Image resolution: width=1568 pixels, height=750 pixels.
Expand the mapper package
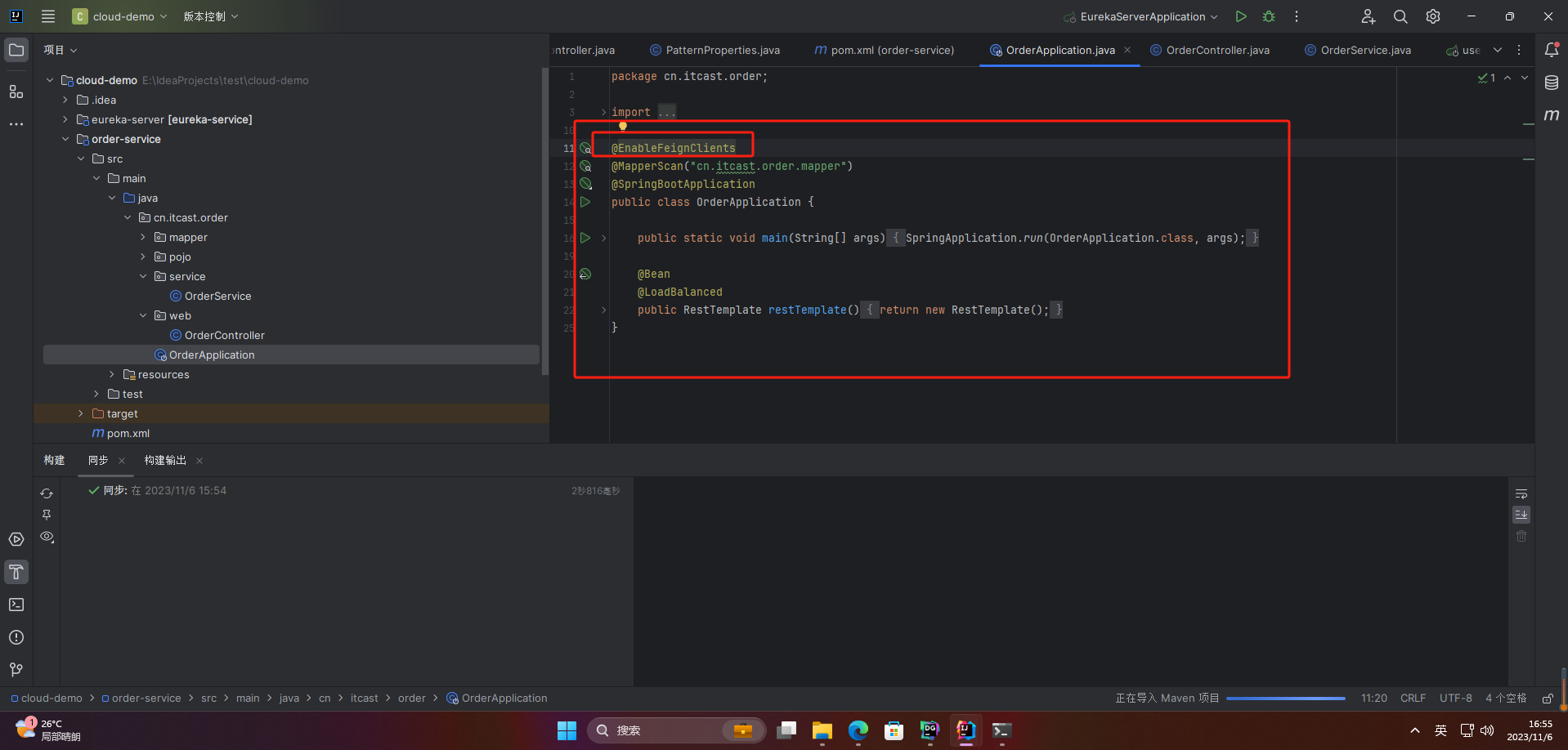tap(143, 237)
